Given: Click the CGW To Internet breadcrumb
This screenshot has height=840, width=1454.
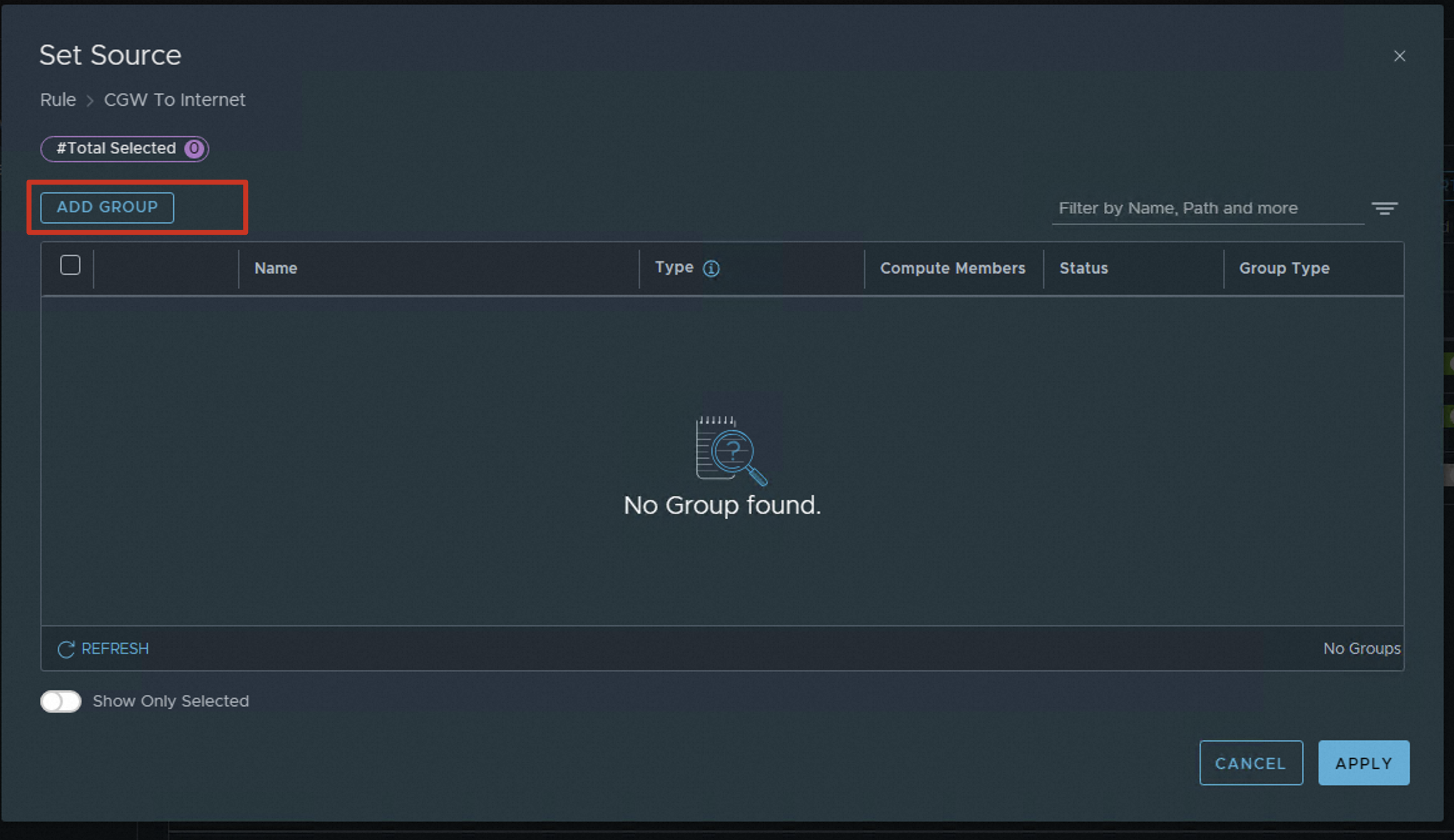Looking at the screenshot, I should tap(174, 100).
